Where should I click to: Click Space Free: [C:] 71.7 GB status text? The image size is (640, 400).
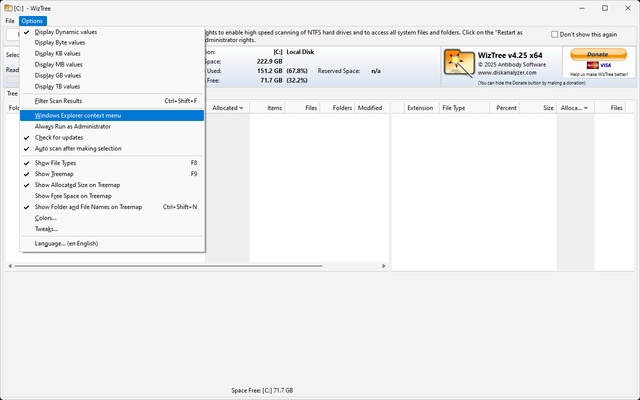tap(262, 391)
